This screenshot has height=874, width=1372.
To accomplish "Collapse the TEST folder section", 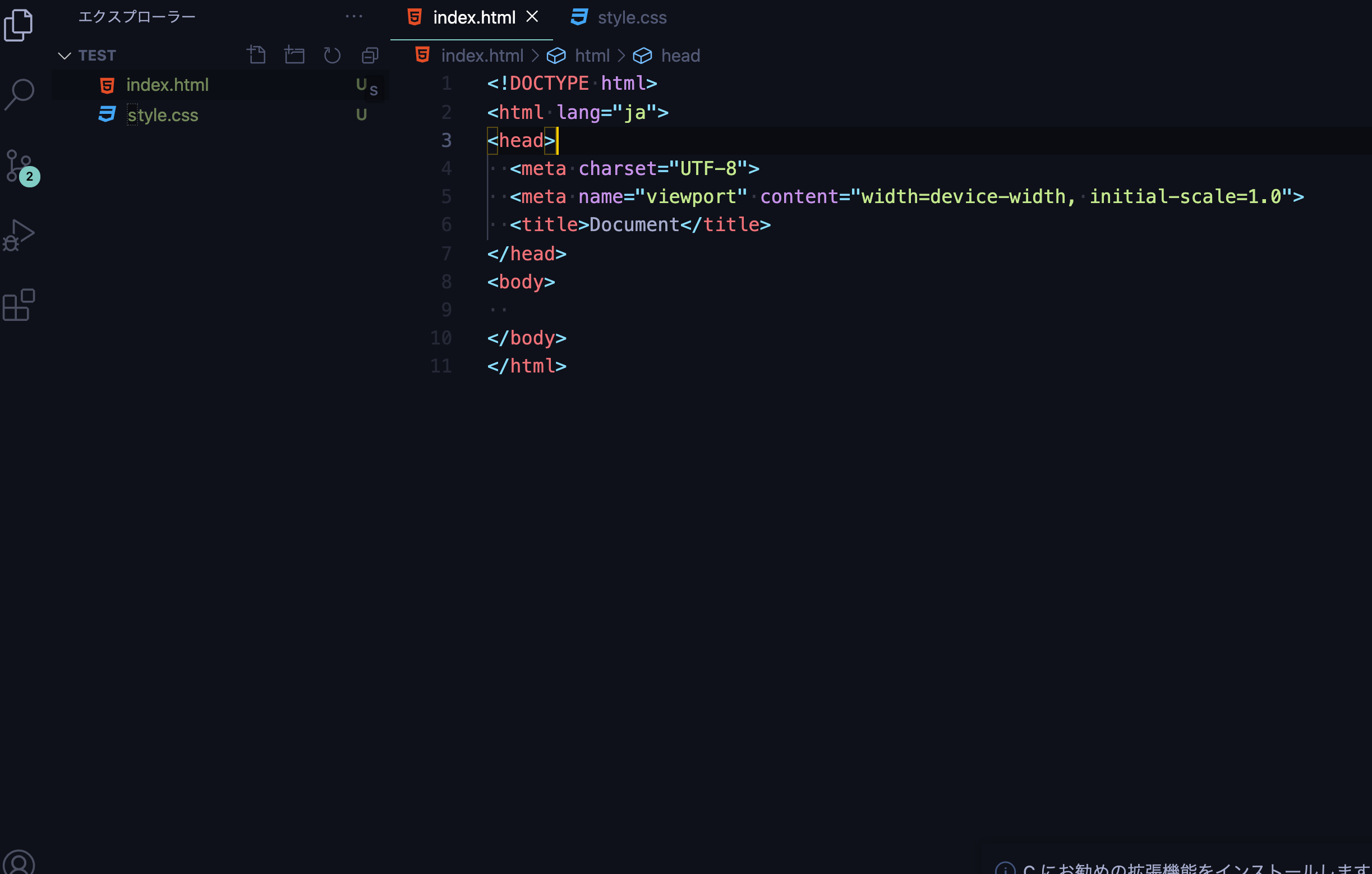I will (65, 56).
